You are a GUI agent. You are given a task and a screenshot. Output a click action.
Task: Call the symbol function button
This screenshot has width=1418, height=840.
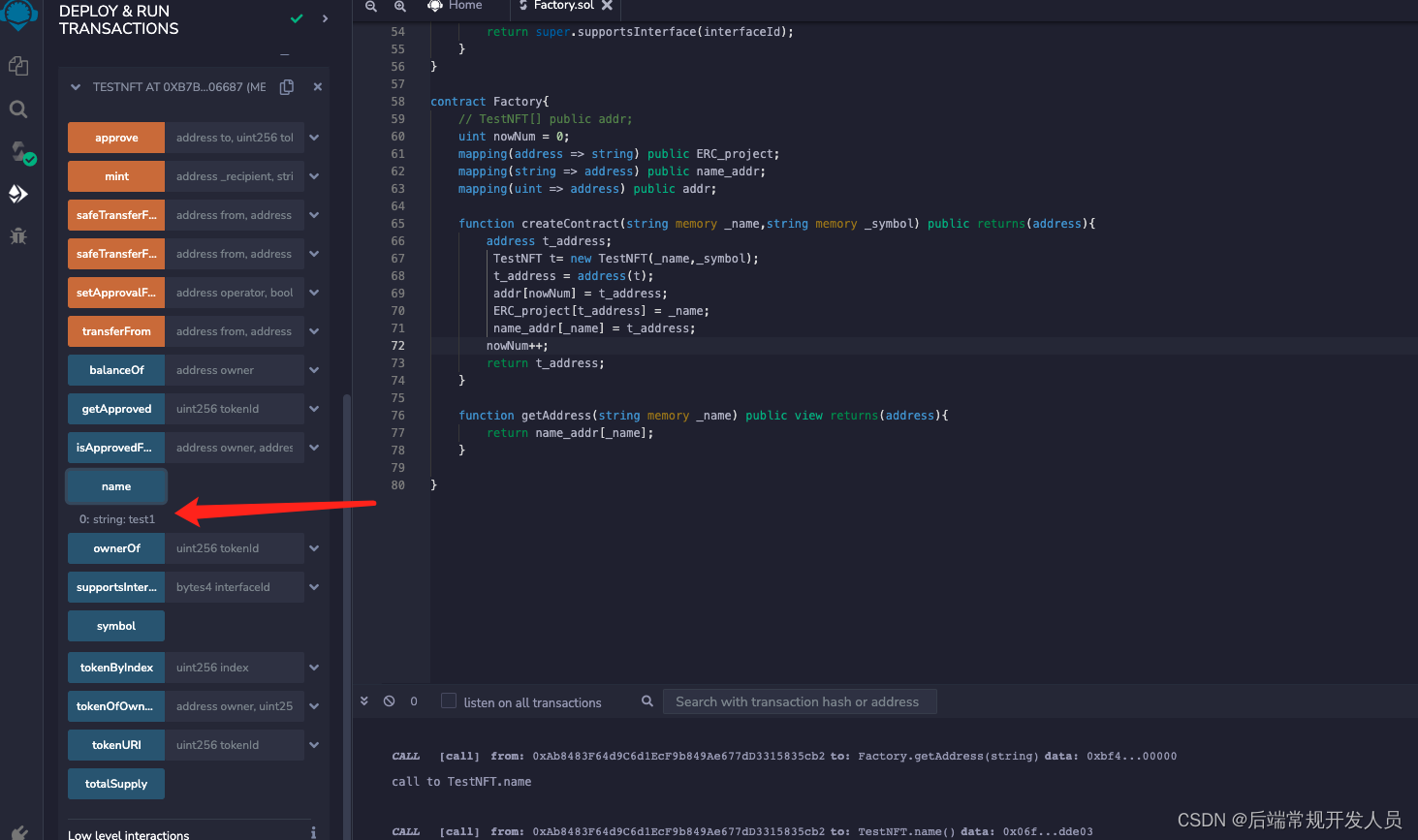click(x=116, y=626)
